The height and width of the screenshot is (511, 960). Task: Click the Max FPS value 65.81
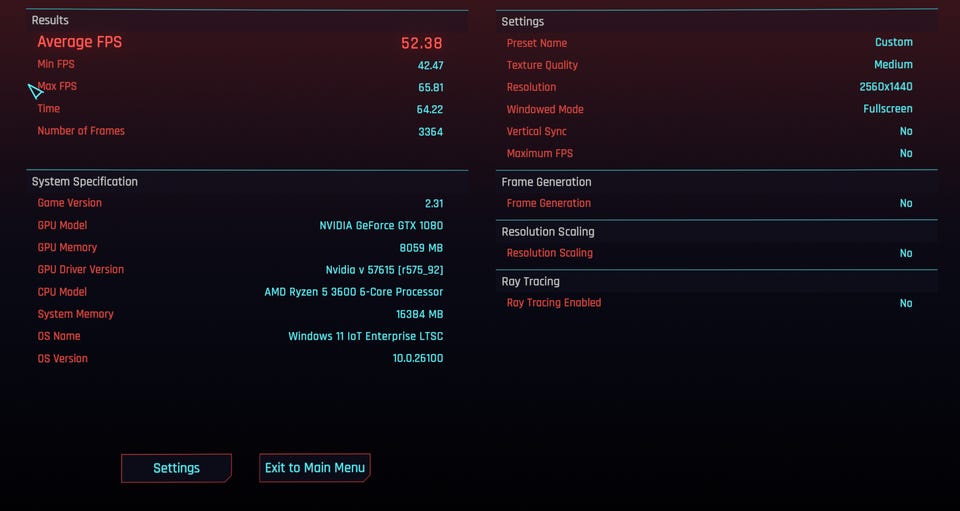pos(431,88)
